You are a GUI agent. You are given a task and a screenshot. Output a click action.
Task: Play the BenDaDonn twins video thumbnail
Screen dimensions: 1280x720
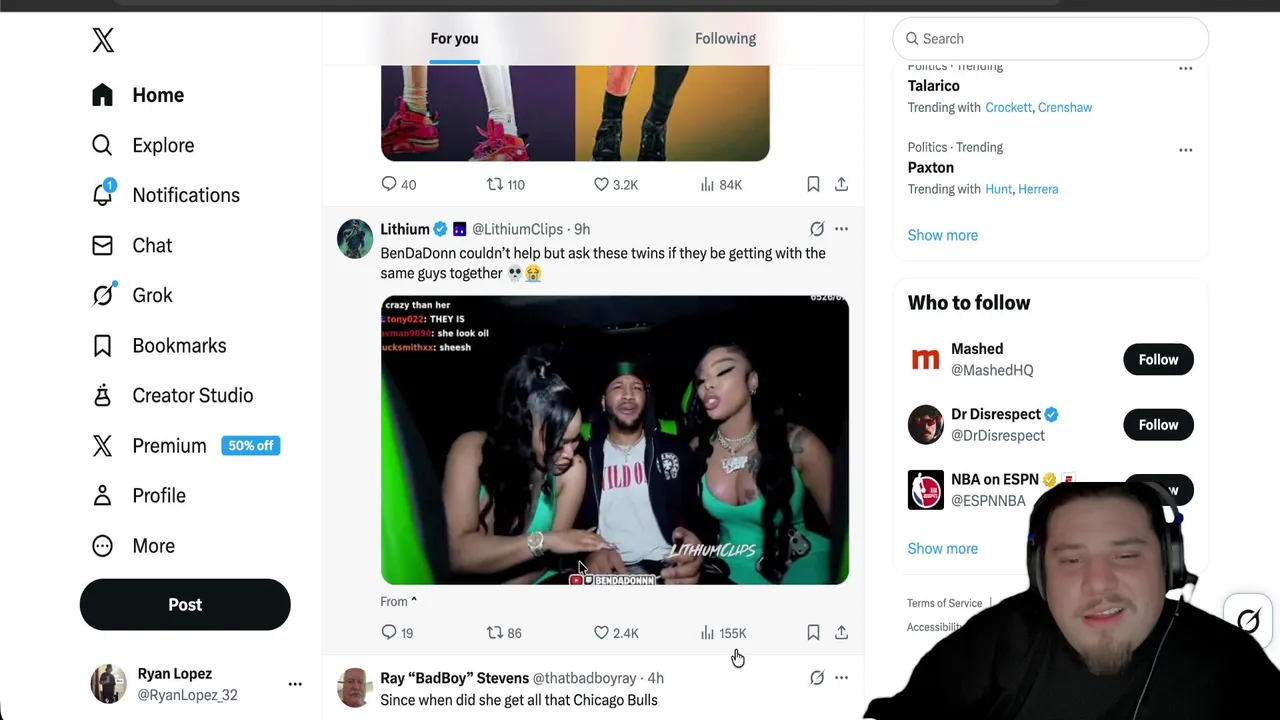pyautogui.click(x=615, y=440)
